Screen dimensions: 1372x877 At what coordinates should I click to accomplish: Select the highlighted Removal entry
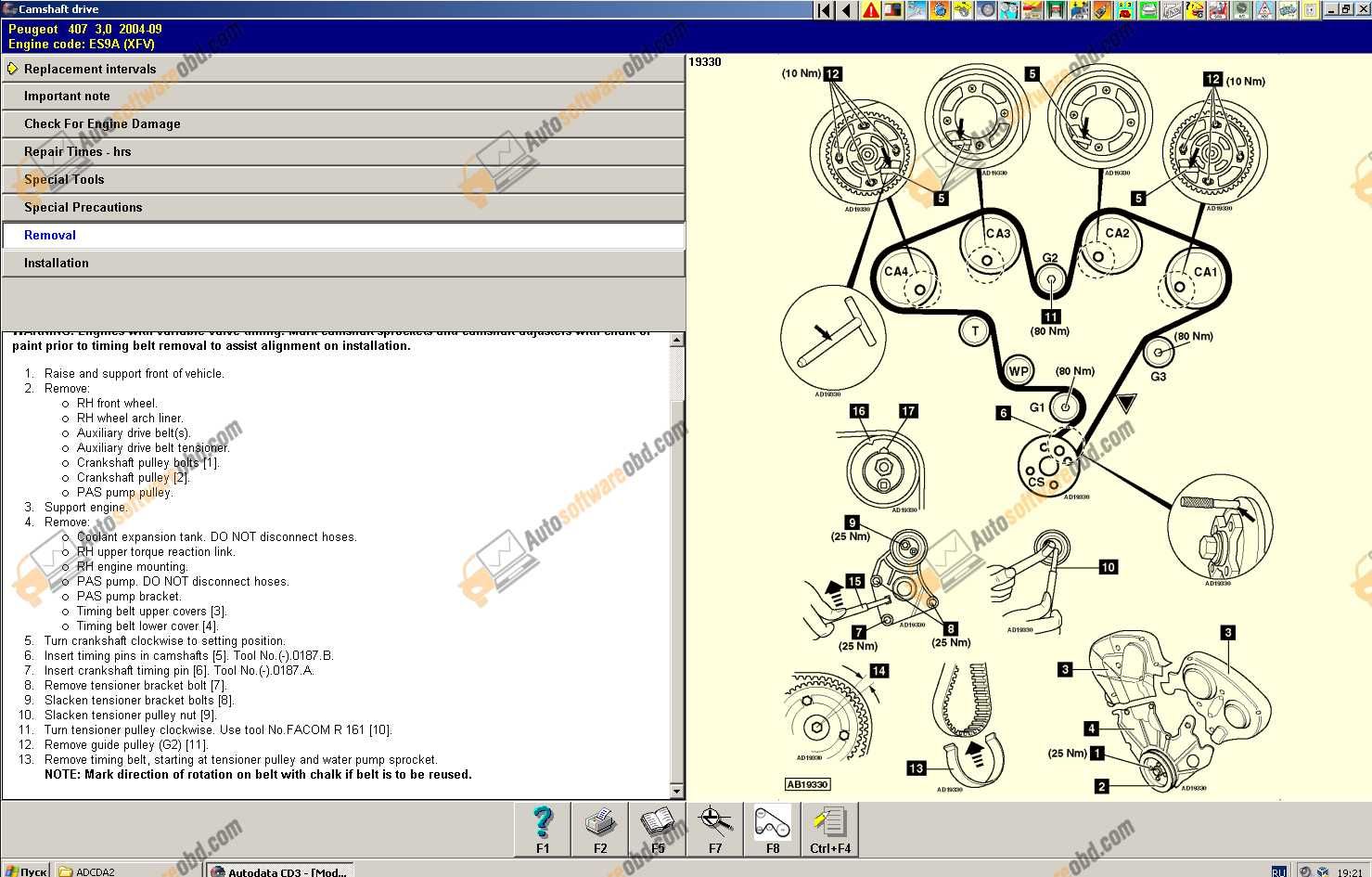coord(343,236)
